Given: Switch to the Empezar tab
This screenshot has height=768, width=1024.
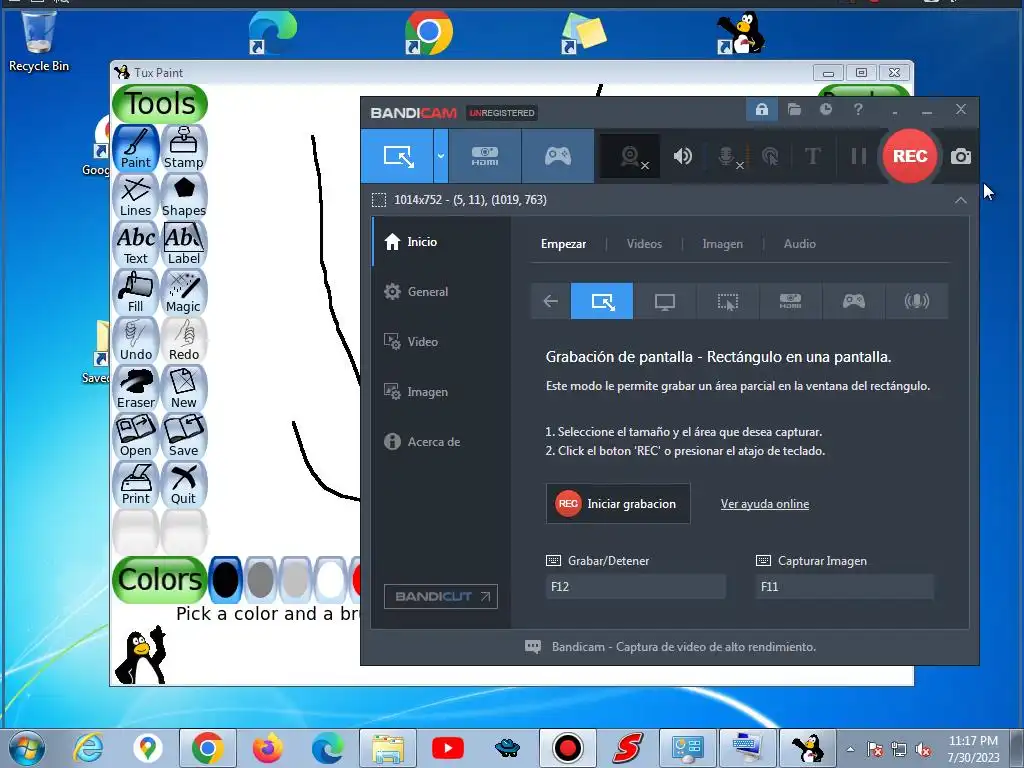Looking at the screenshot, I should tap(563, 244).
